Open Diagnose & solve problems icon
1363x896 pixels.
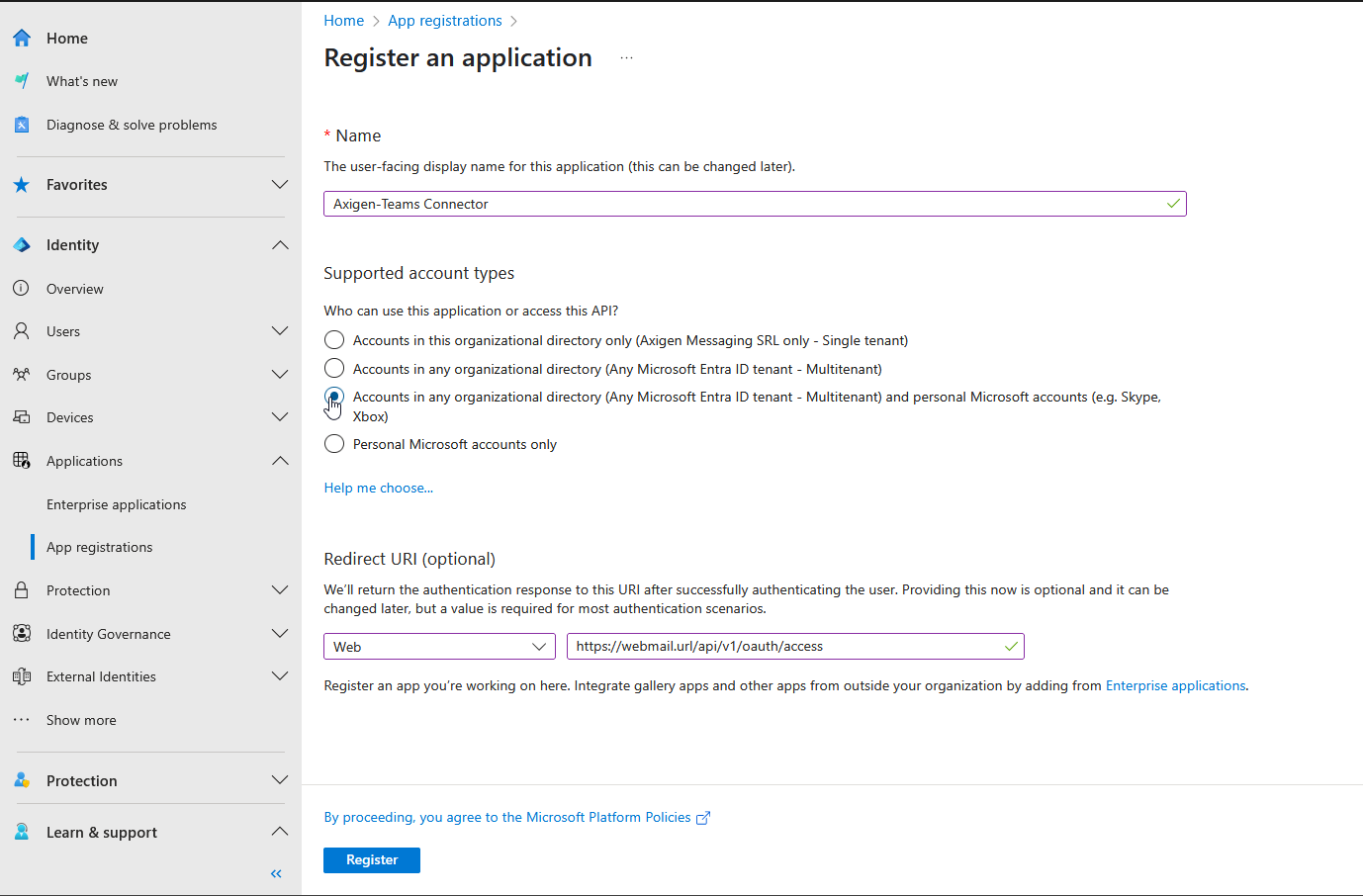pyautogui.click(x=22, y=125)
